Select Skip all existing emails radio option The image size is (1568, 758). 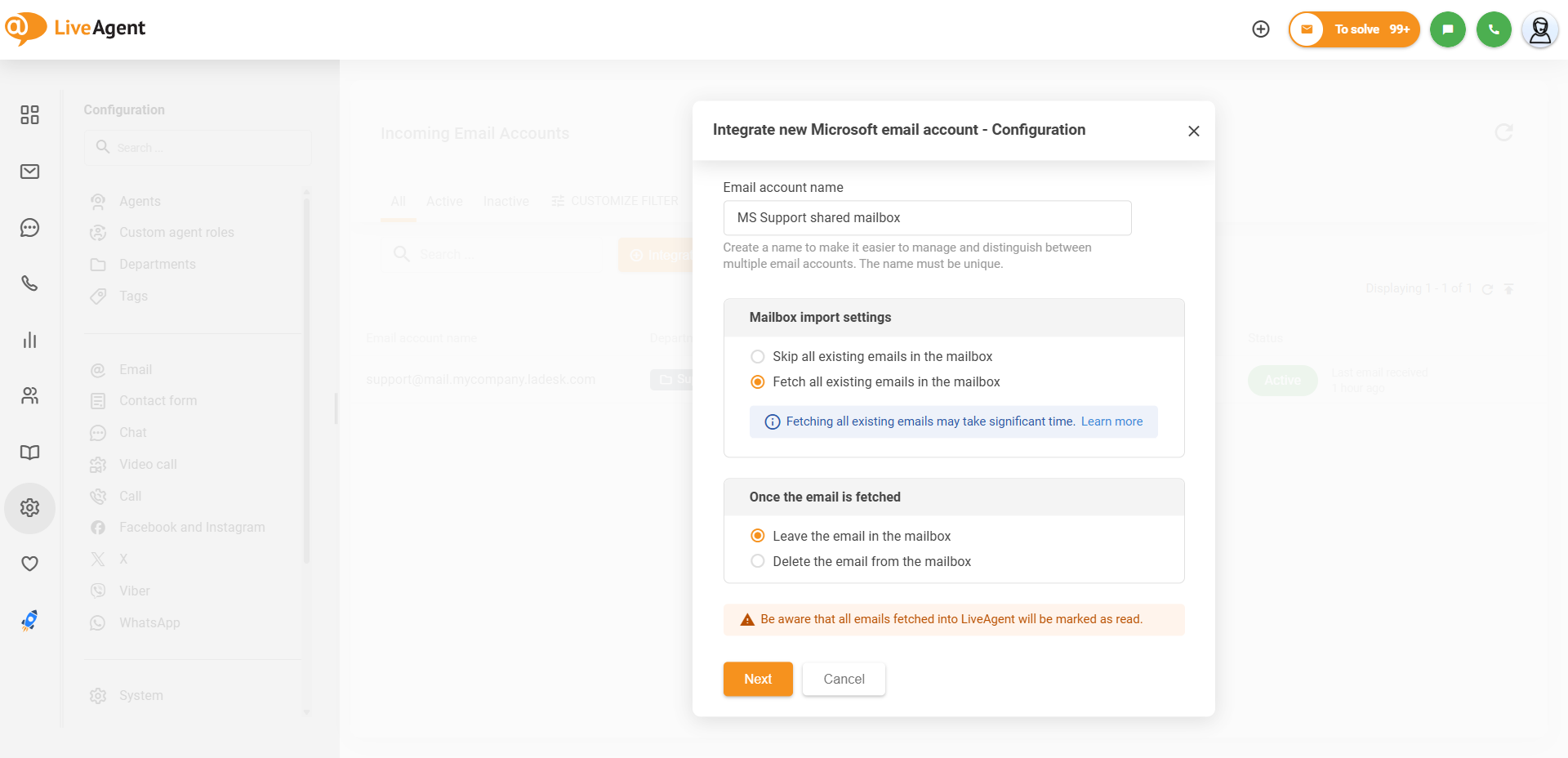(758, 357)
